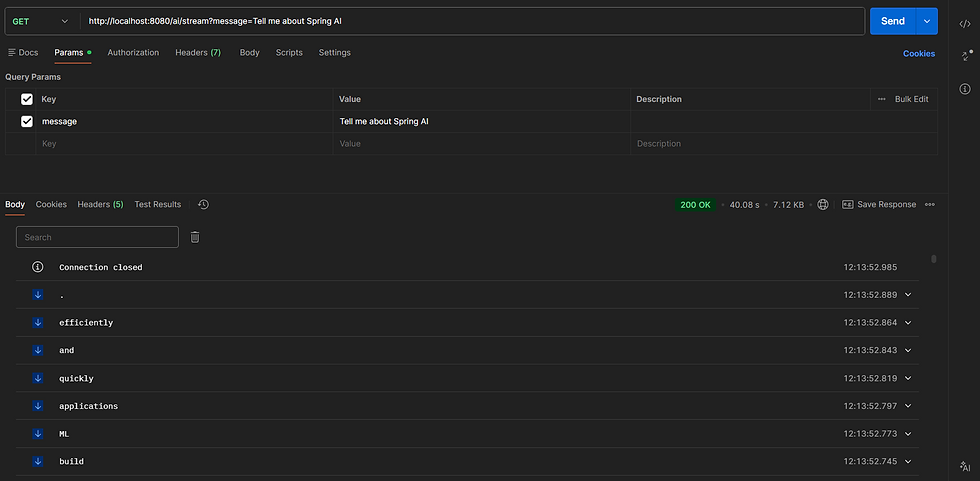Click the timestamp 12:13:52.985
The image size is (980, 481).
[870, 267]
